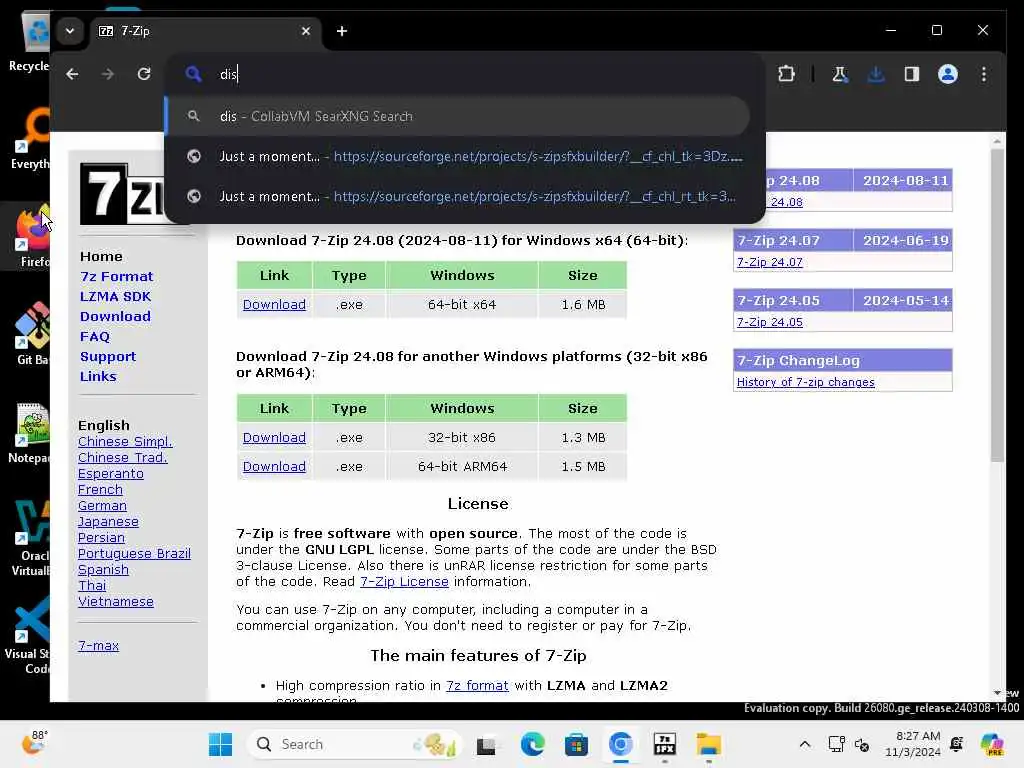Open the weather widget showing 88°
This screenshot has width=1024, height=768.
tap(34, 743)
